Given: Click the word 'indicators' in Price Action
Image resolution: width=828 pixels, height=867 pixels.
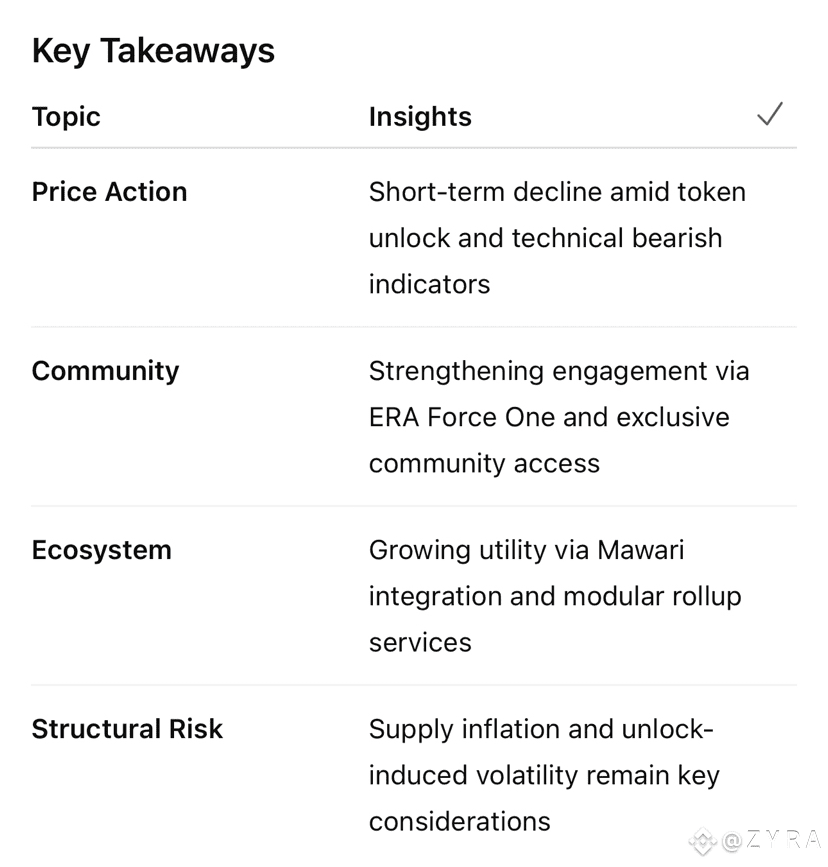Looking at the screenshot, I should pos(430,284).
